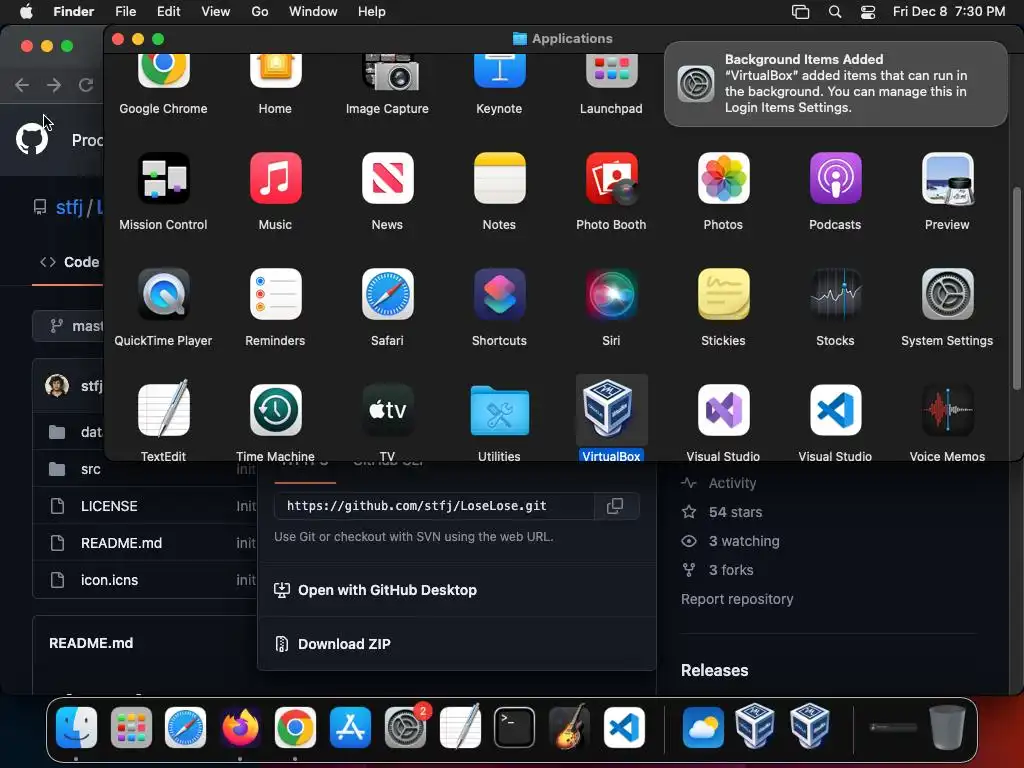Open the Notes app

tap(499, 178)
